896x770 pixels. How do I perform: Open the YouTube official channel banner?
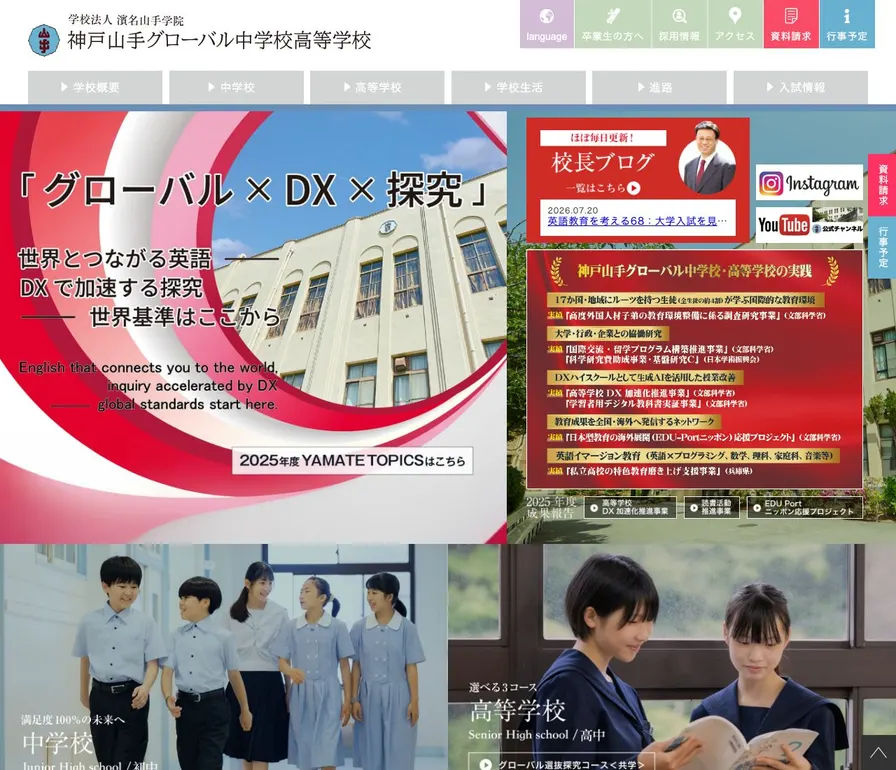[809, 225]
